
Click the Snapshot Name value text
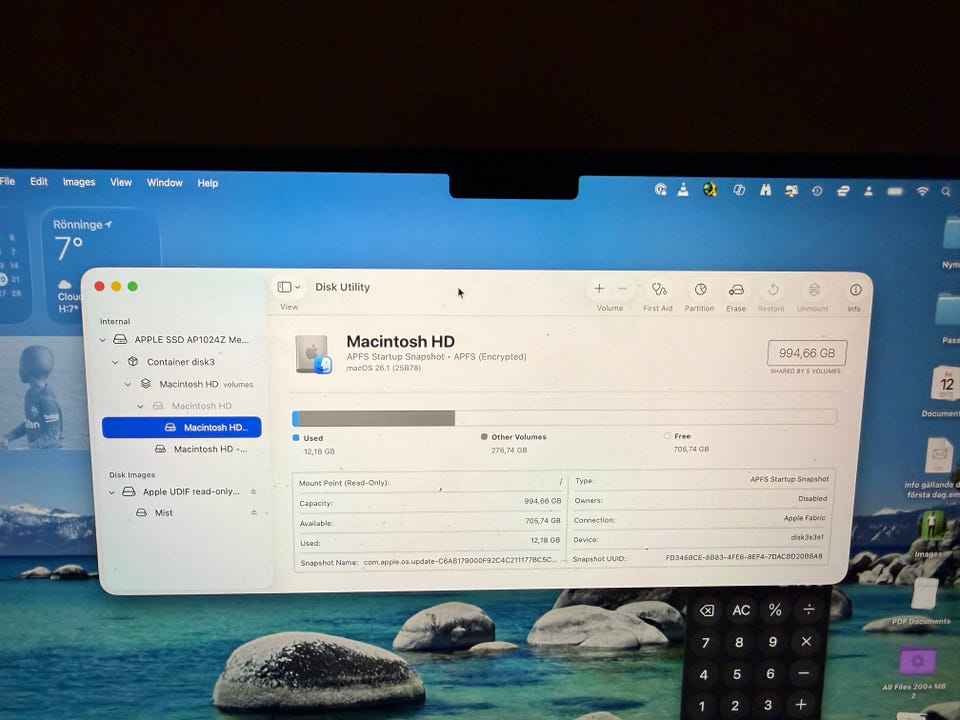[x=460, y=561]
